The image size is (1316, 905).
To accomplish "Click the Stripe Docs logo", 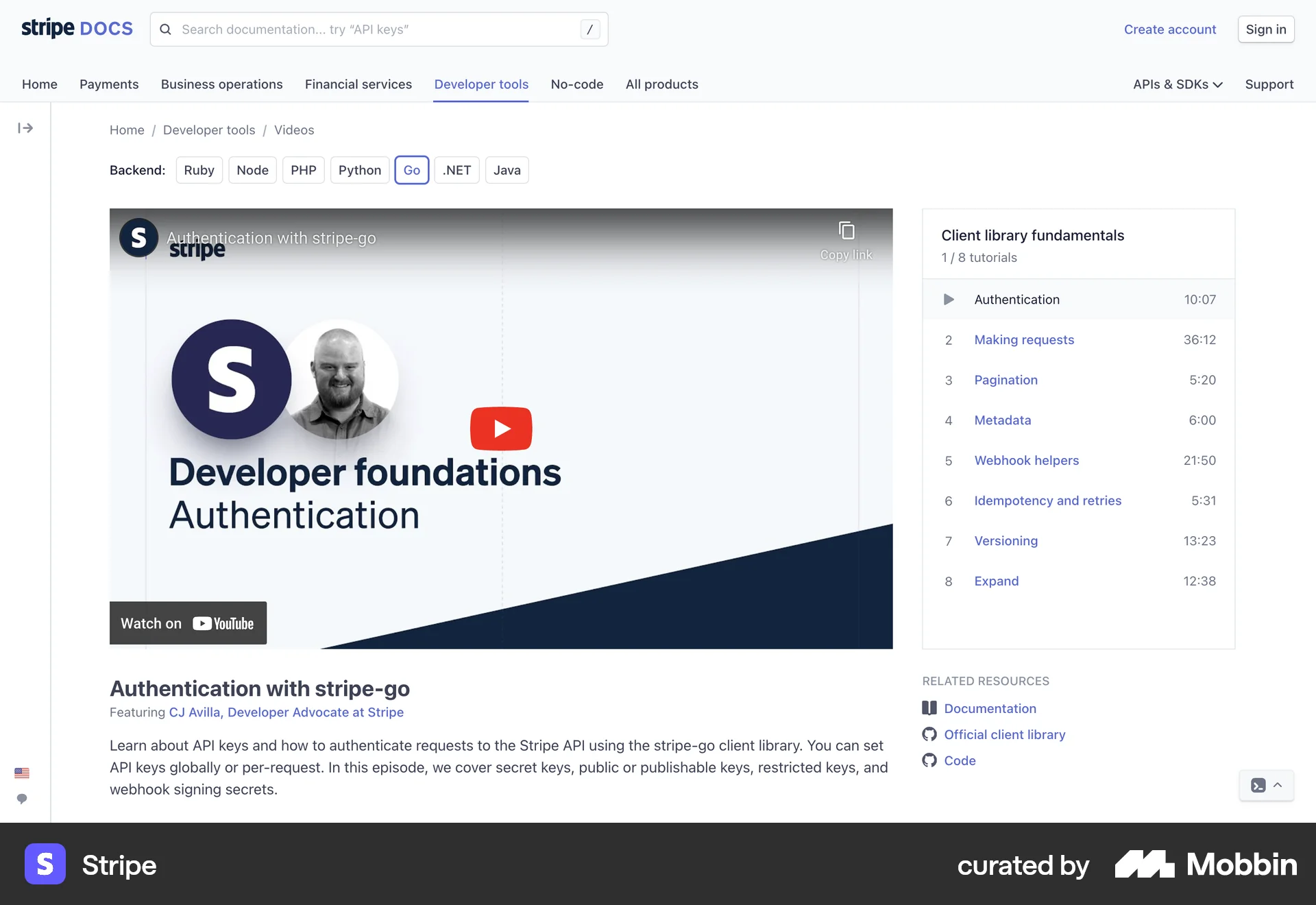I will pos(76,28).
